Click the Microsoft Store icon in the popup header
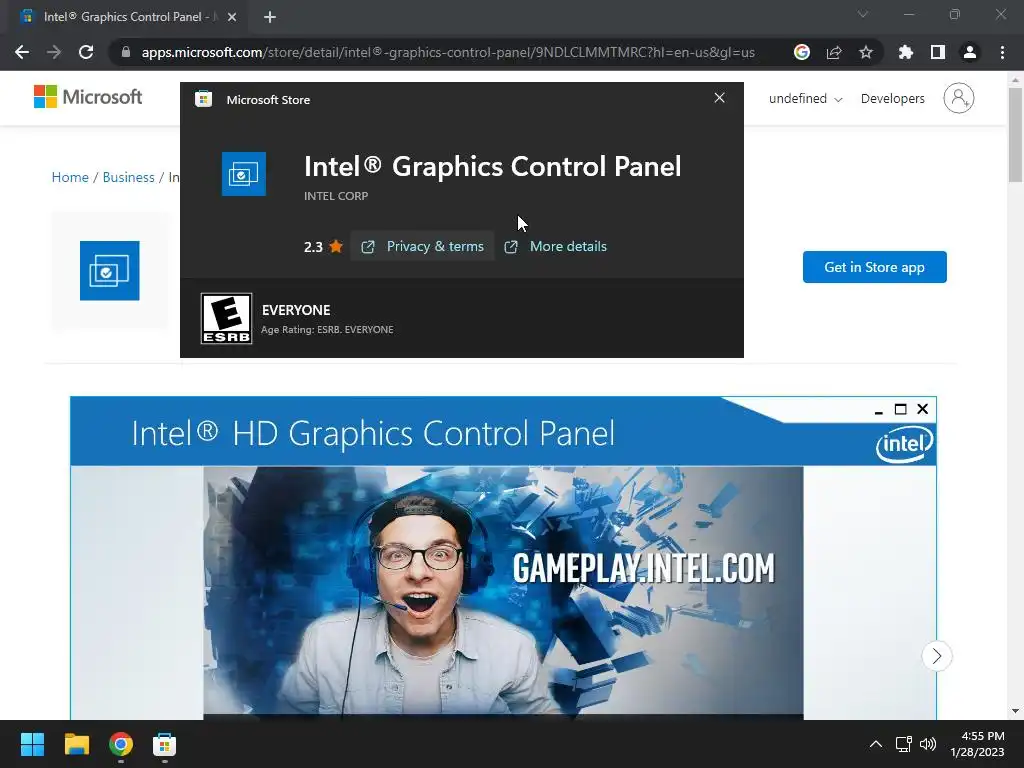Viewport: 1024px width, 768px height. point(203,99)
